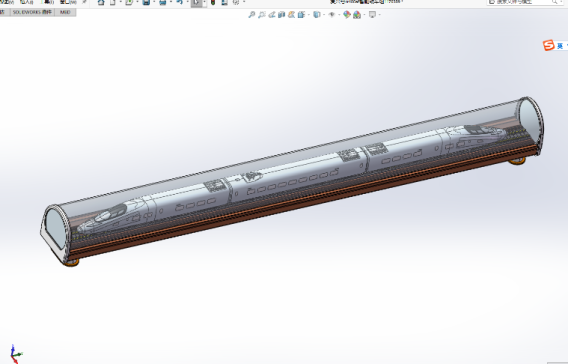This screenshot has height=364, width=568.
Task: Click the File Properties icon
Action: click(225, 2)
